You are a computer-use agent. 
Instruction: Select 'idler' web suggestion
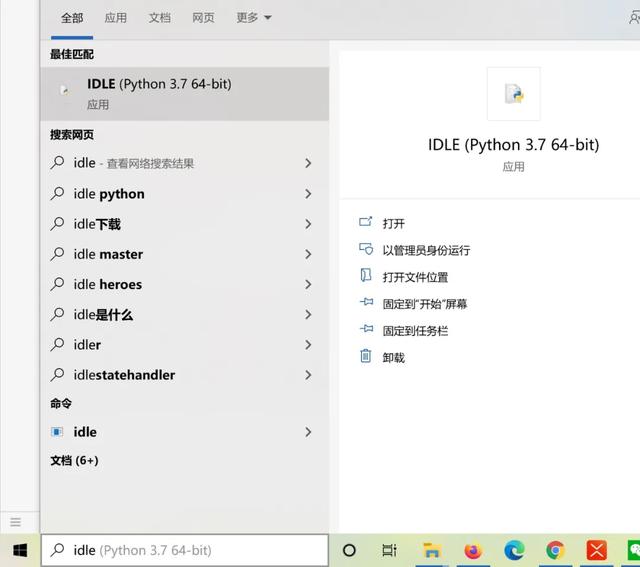[x=184, y=345]
